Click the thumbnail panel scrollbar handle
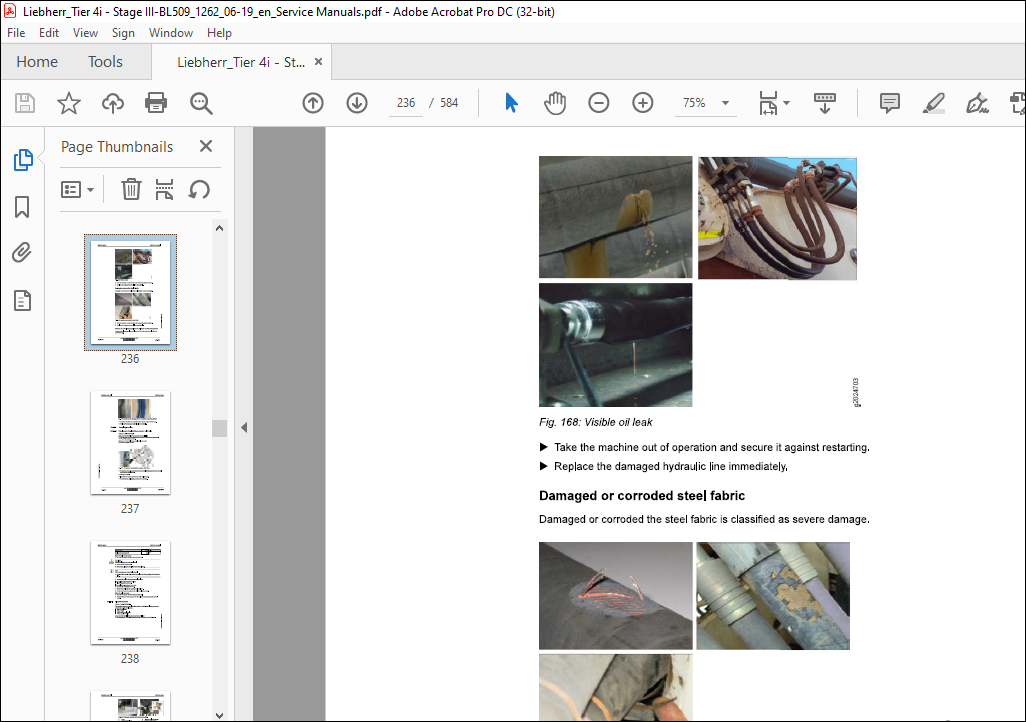The width and height of the screenshot is (1026, 722). coord(219,428)
